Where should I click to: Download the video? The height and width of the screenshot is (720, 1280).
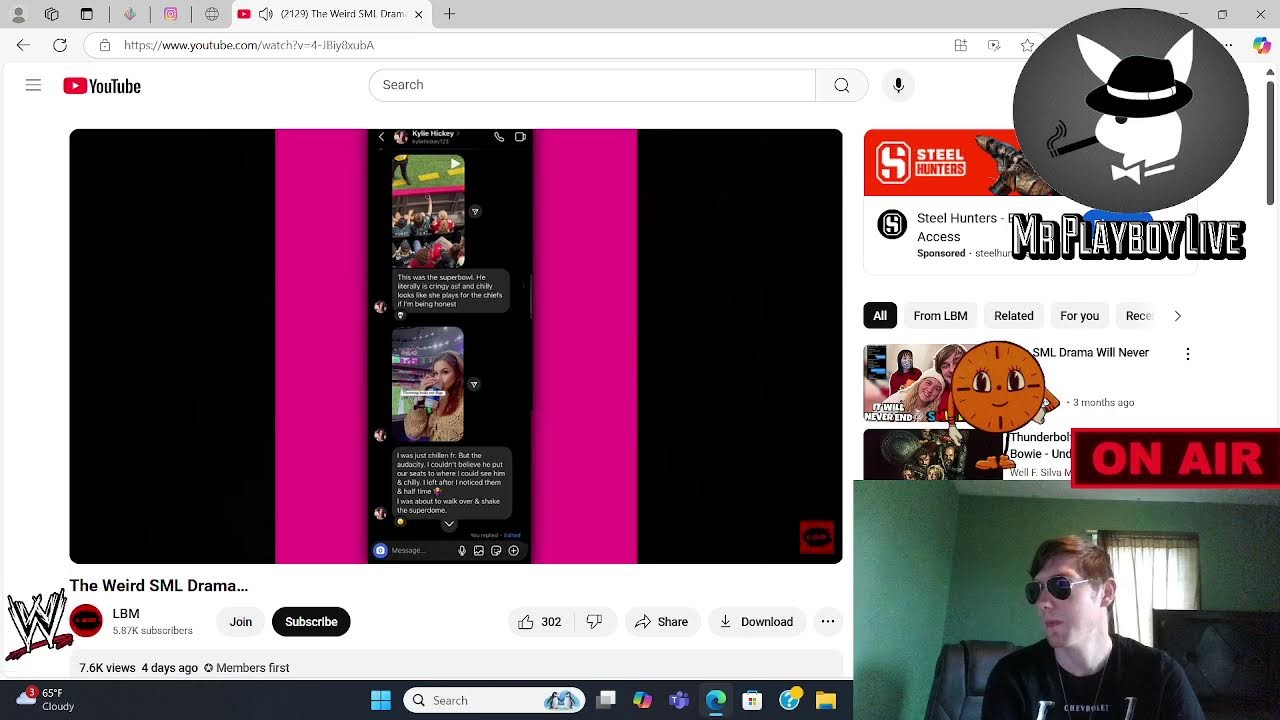click(x=757, y=622)
